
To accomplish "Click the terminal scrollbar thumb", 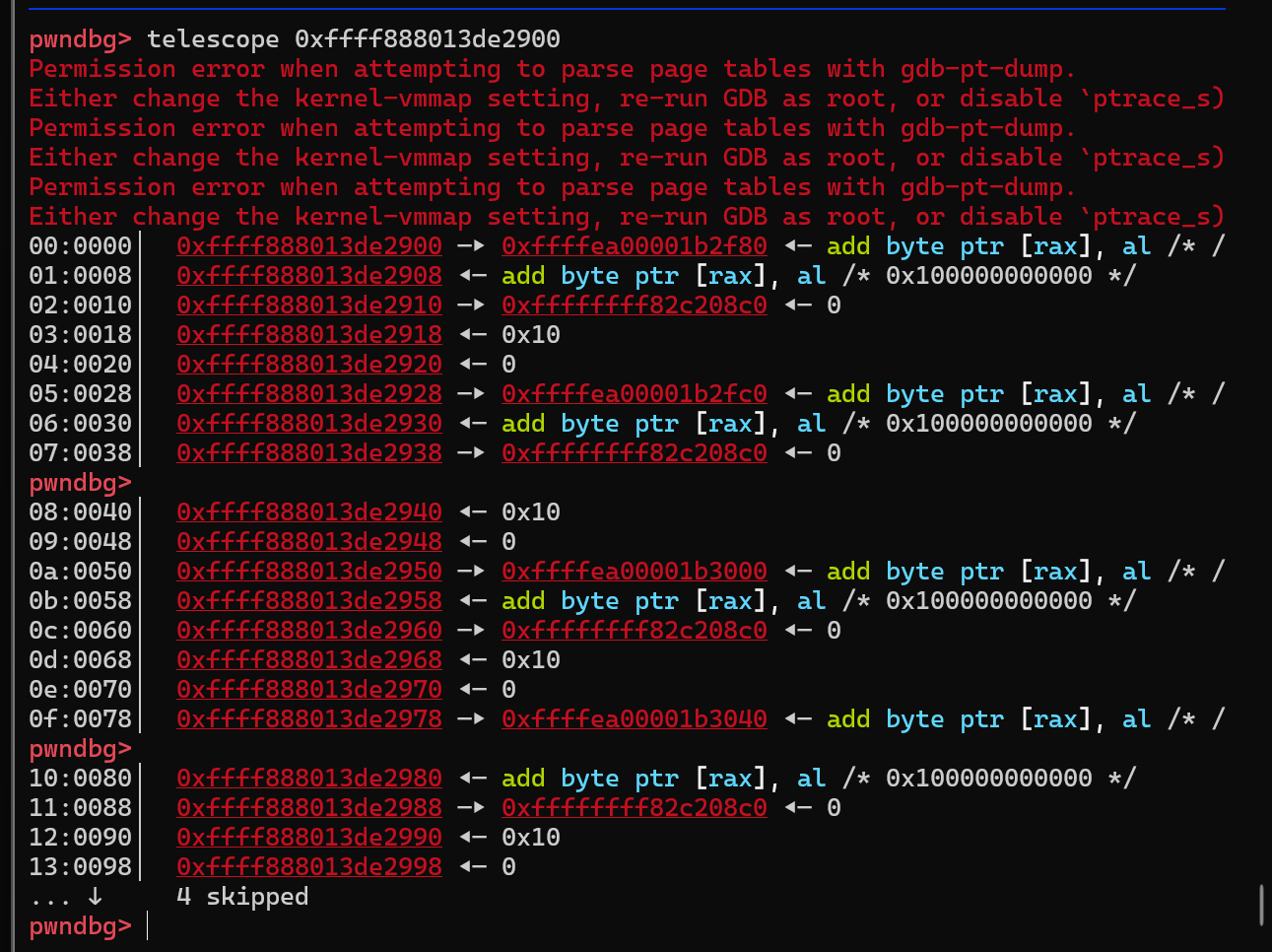I will pos(1261,906).
